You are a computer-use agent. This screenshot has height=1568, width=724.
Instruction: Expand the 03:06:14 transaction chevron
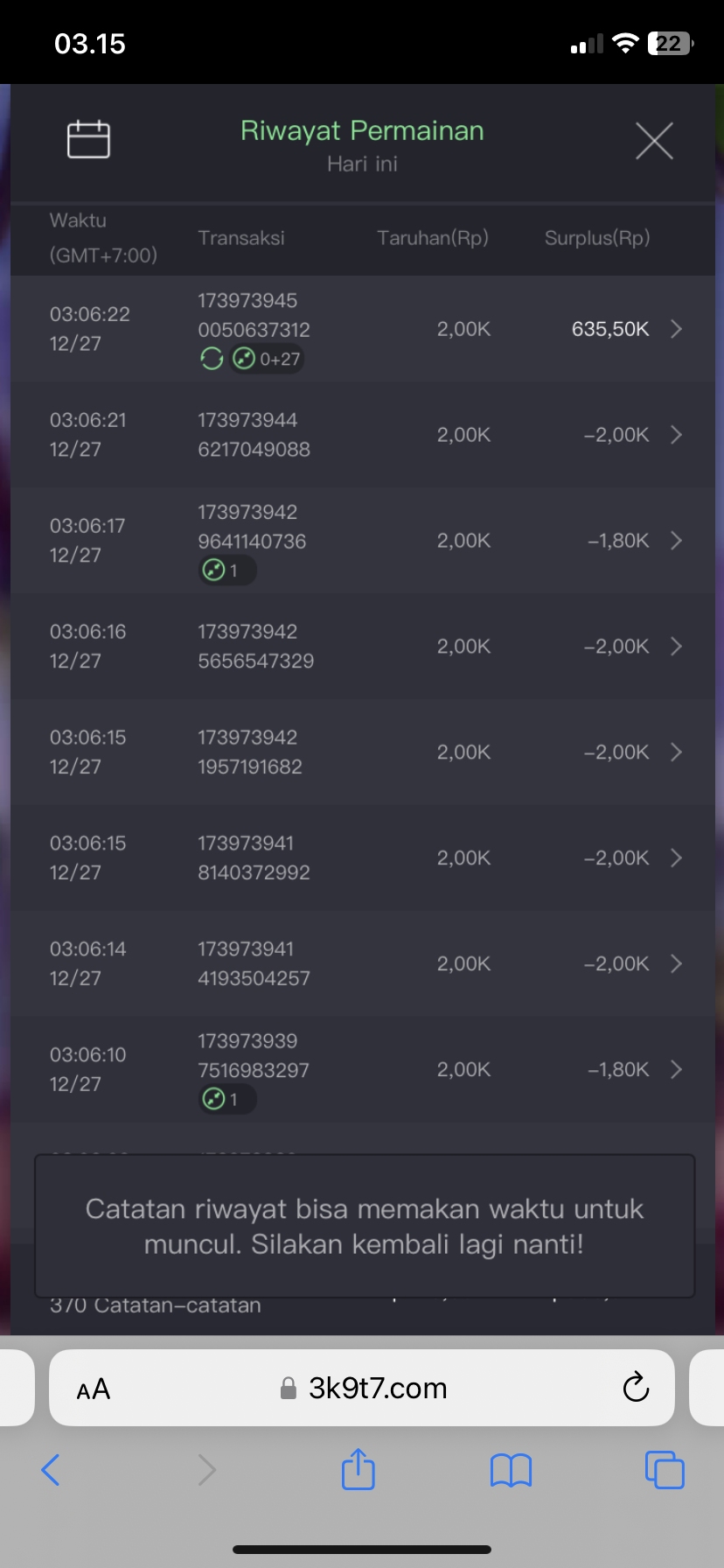pos(676,964)
